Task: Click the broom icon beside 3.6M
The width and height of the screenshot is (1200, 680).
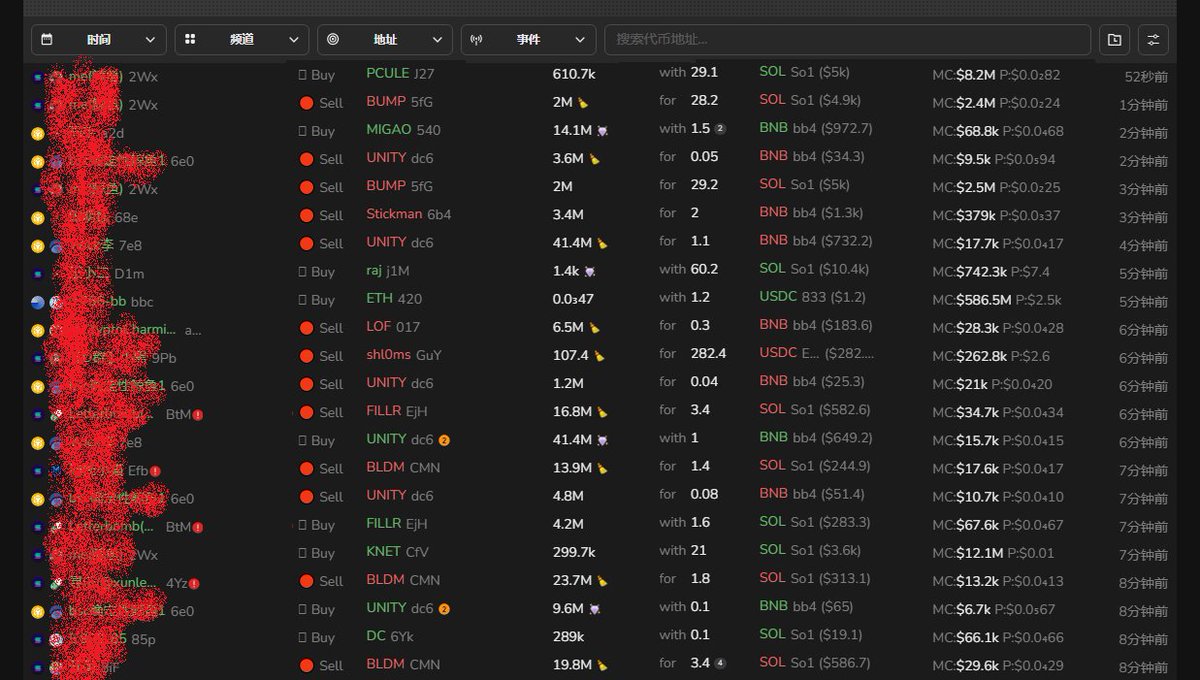Action: point(594,159)
